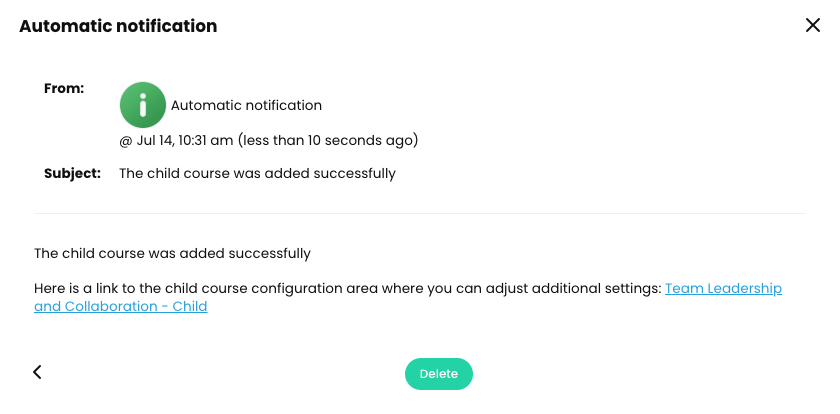Click the green info sender avatar icon
This screenshot has height=414, width=840.
[x=143, y=104]
